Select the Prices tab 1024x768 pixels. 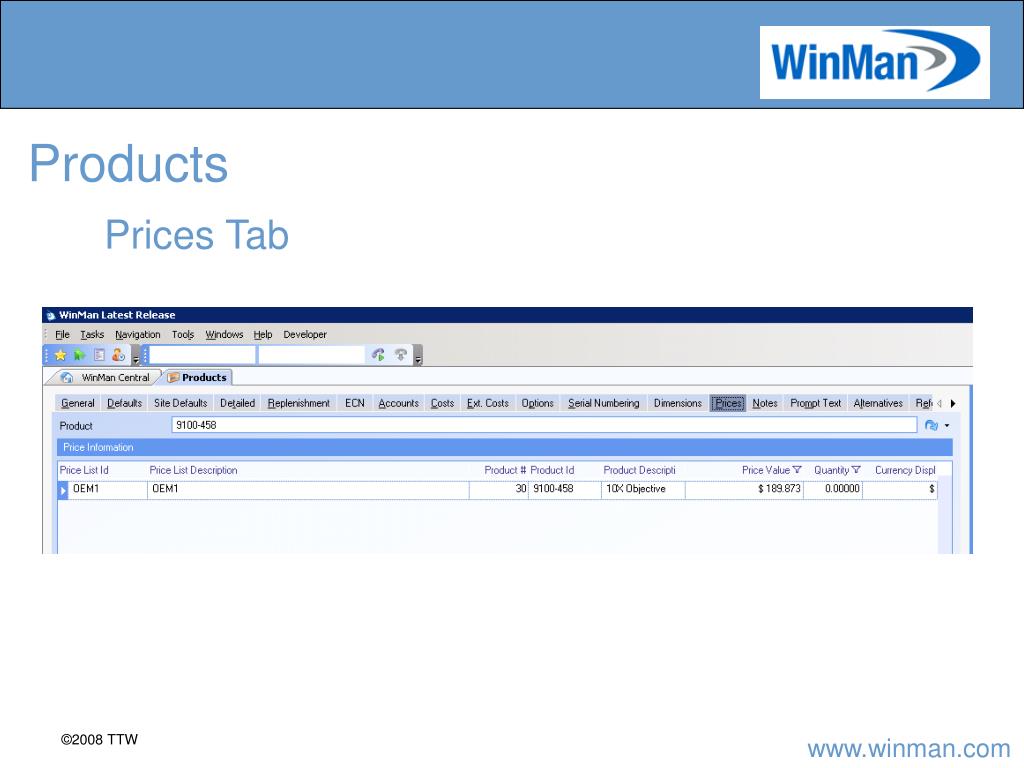click(728, 404)
